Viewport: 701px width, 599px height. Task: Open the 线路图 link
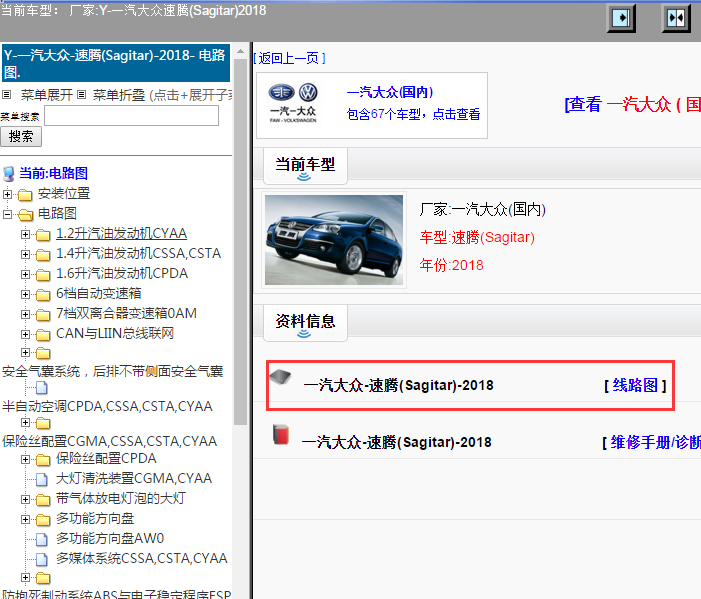click(x=635, y=385)
